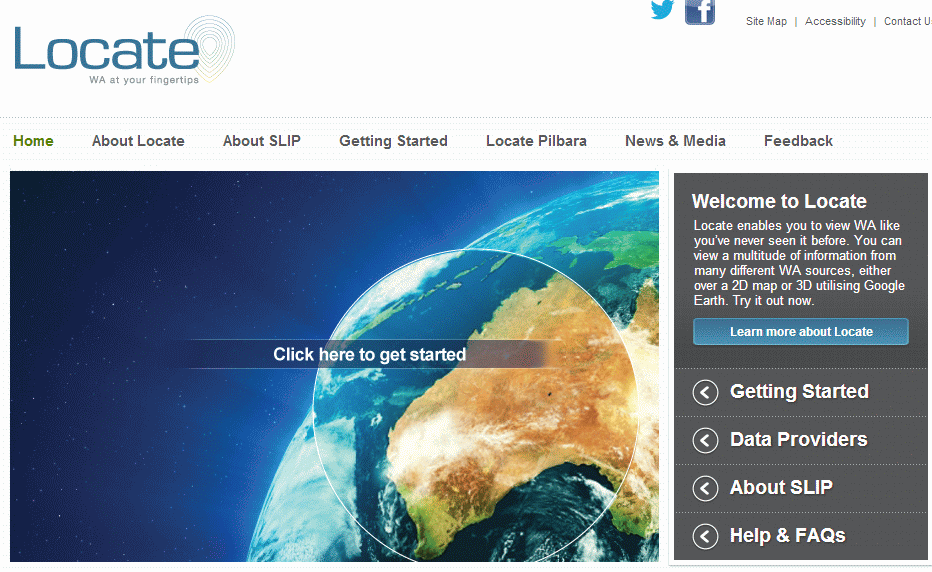Open Getting Started in the sidebar panel
Viewport: 932px width, 572px height.
coord(799,391)
